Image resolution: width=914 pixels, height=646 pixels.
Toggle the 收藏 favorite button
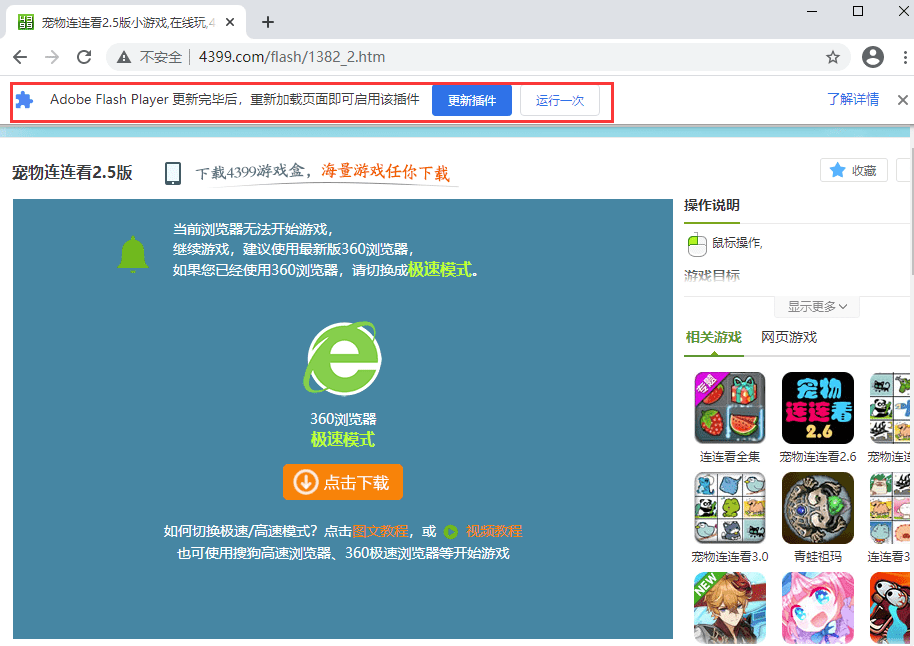pos(853,170)
